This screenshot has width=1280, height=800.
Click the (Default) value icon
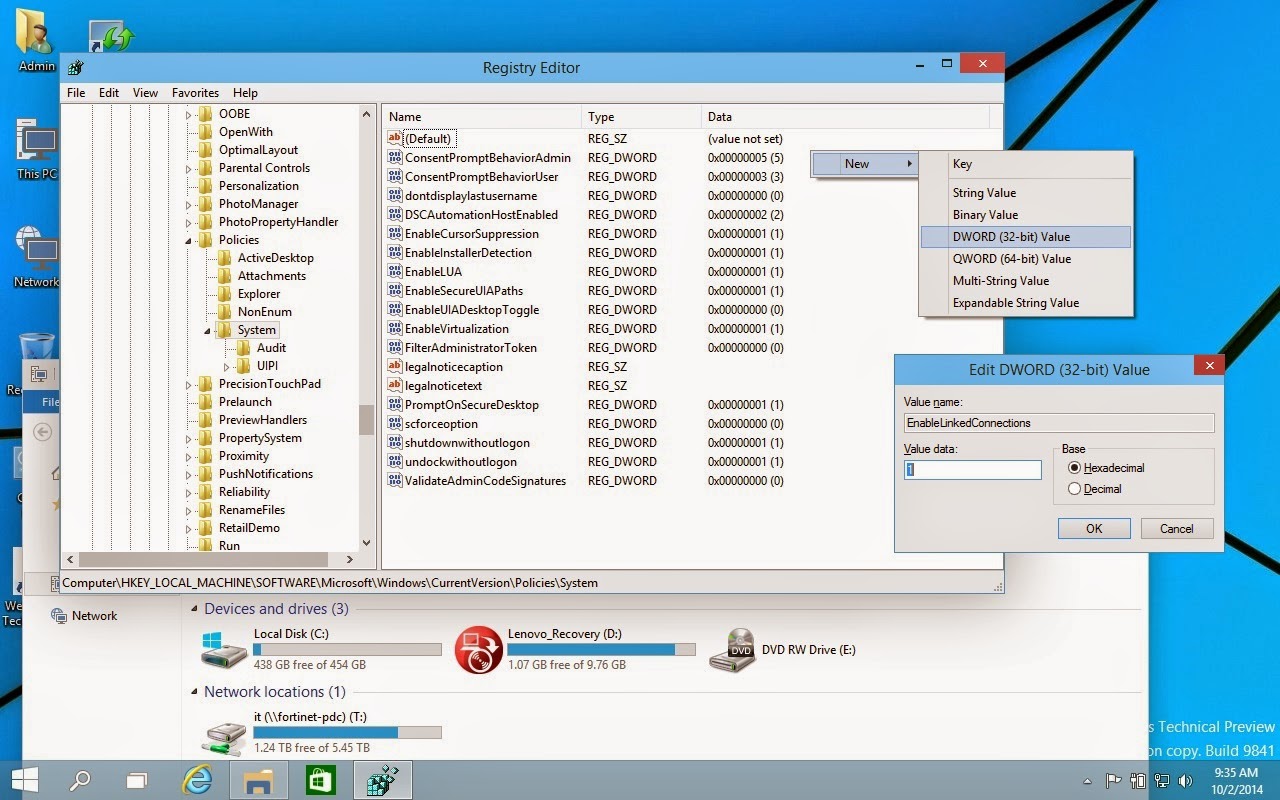point(394,139)
